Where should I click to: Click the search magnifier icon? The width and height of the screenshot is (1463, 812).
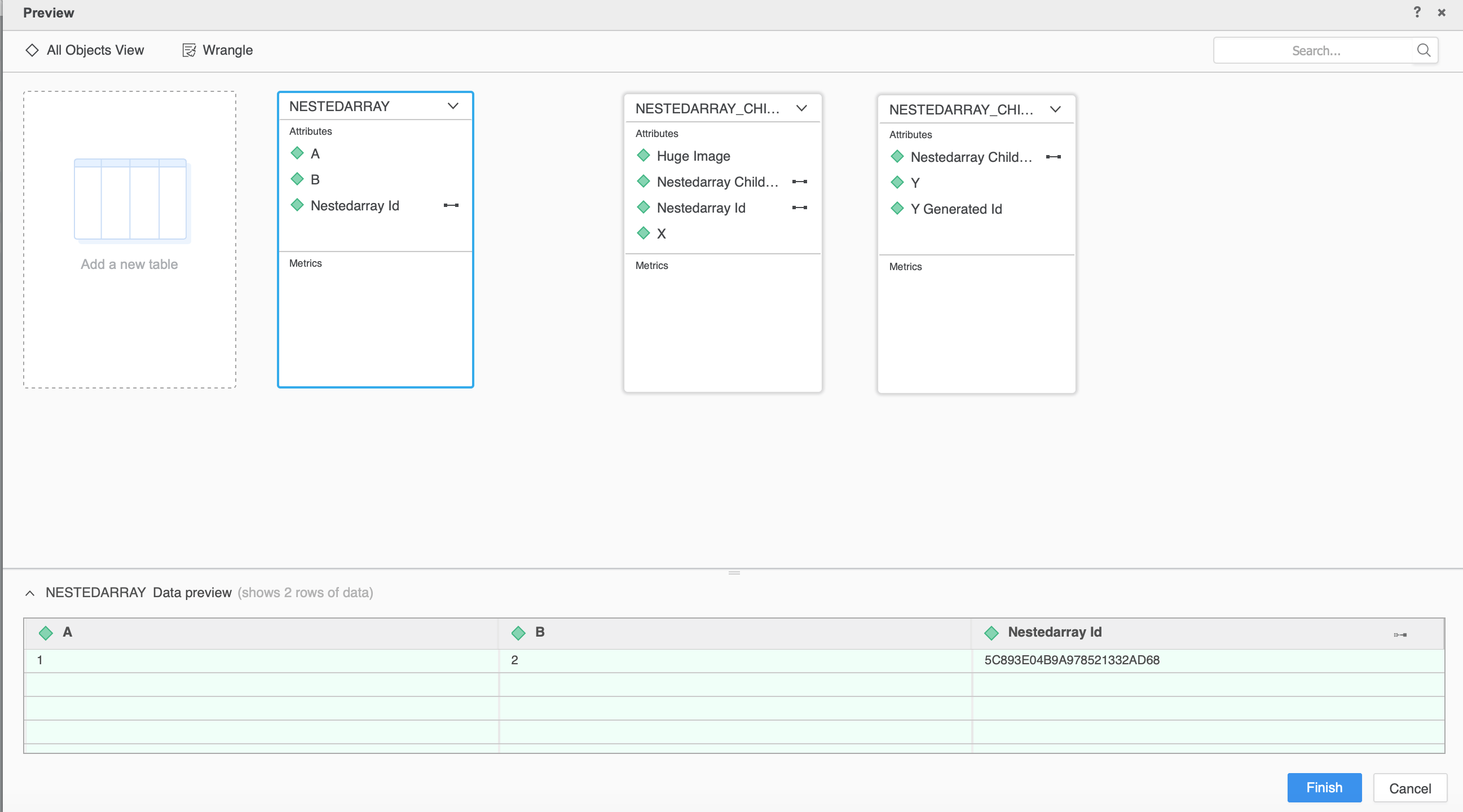click(1424, 51)
